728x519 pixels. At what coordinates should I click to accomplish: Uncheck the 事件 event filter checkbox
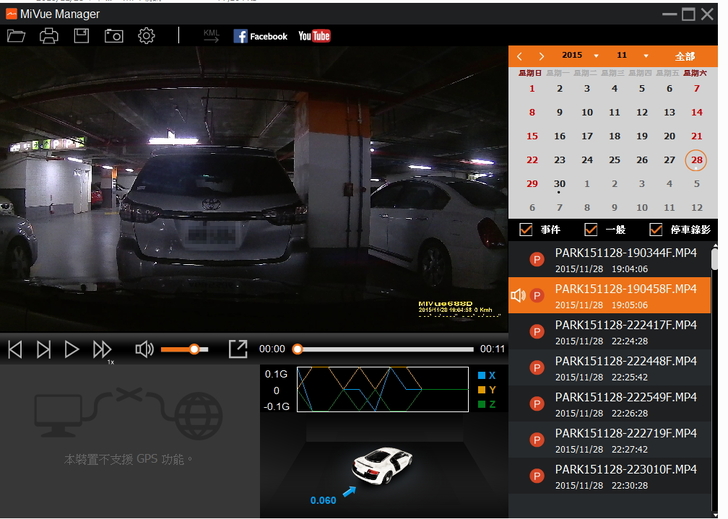tap(527, 230)
